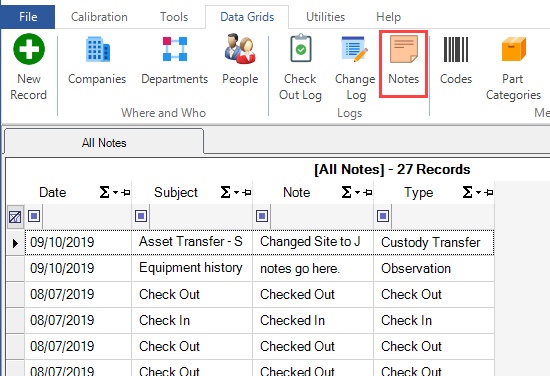Select the All Notes tab
Image resolution: width=550 pixels, height=376 pixels.
click(104, 143)
